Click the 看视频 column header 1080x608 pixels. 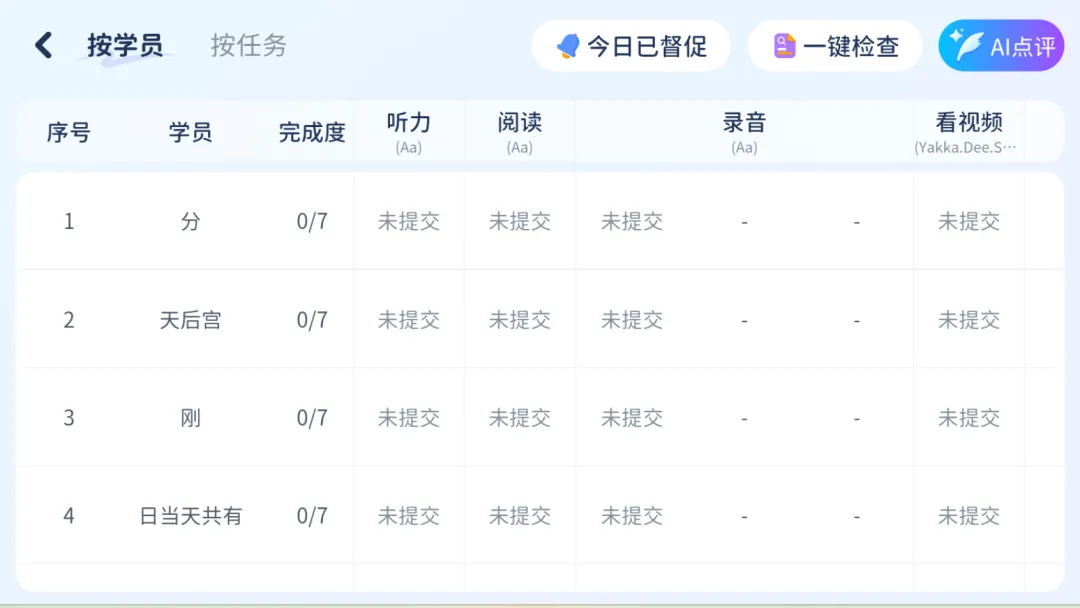pyautogui.click(x=968, y=124)
